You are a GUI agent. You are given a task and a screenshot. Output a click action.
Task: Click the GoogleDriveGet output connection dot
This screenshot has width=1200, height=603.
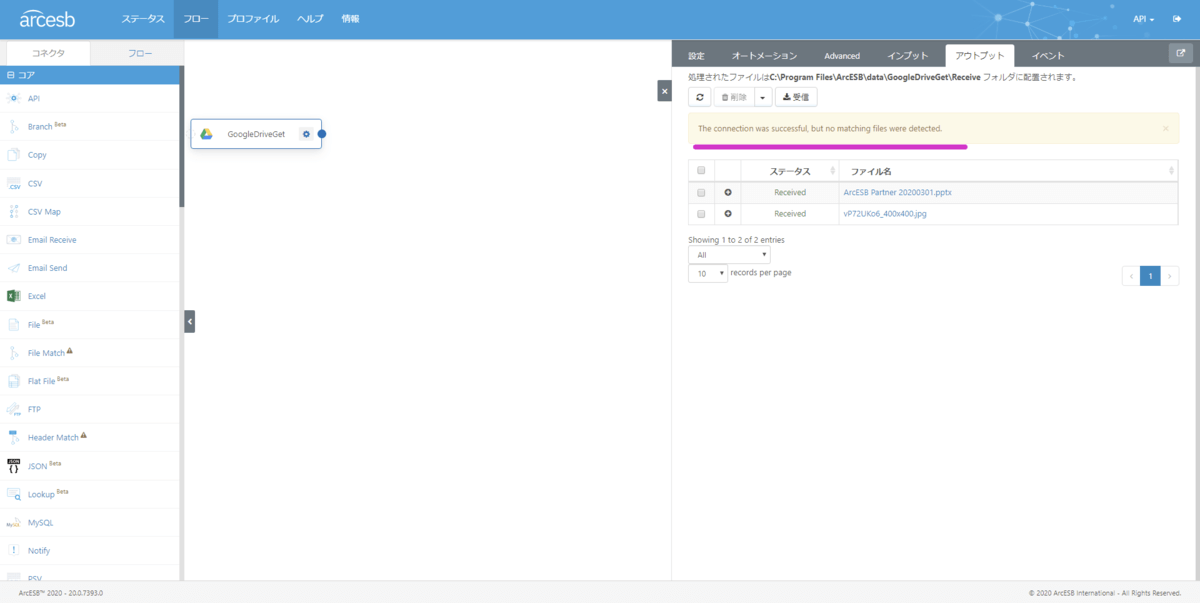(322, 134)
